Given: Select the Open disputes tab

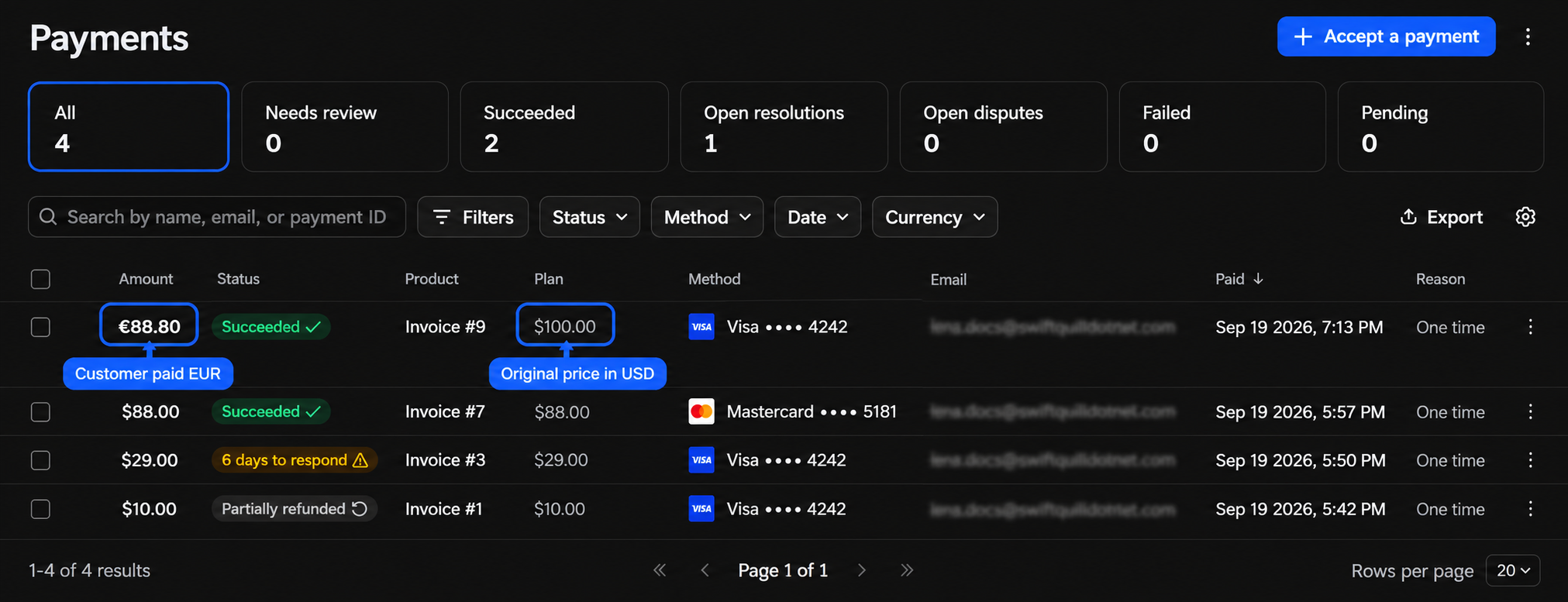Looking at the screenshot, I should pos(1003,127).
